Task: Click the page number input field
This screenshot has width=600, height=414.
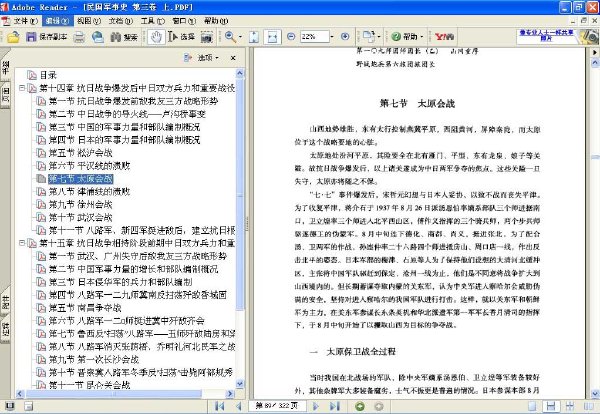Action: 277,406
